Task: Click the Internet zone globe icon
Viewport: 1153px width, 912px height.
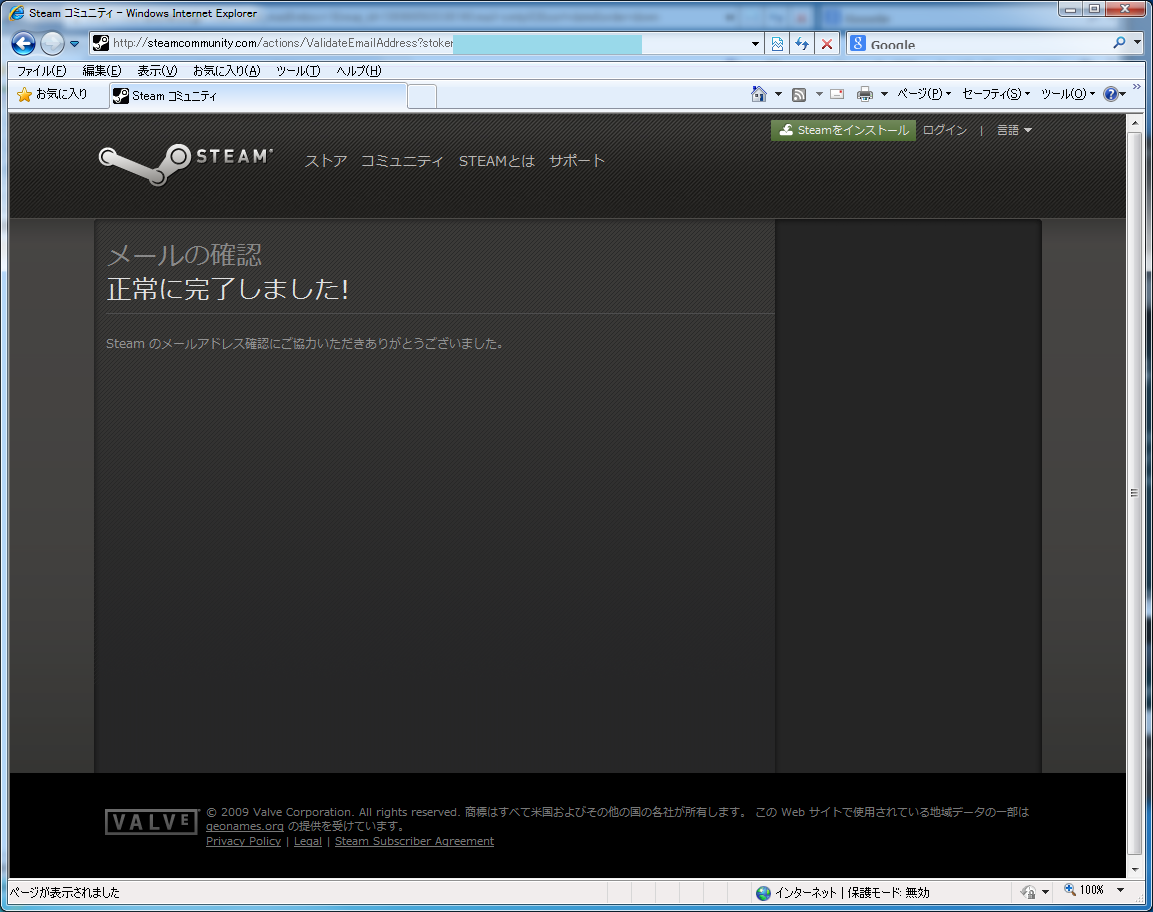Action: (763, 892)
